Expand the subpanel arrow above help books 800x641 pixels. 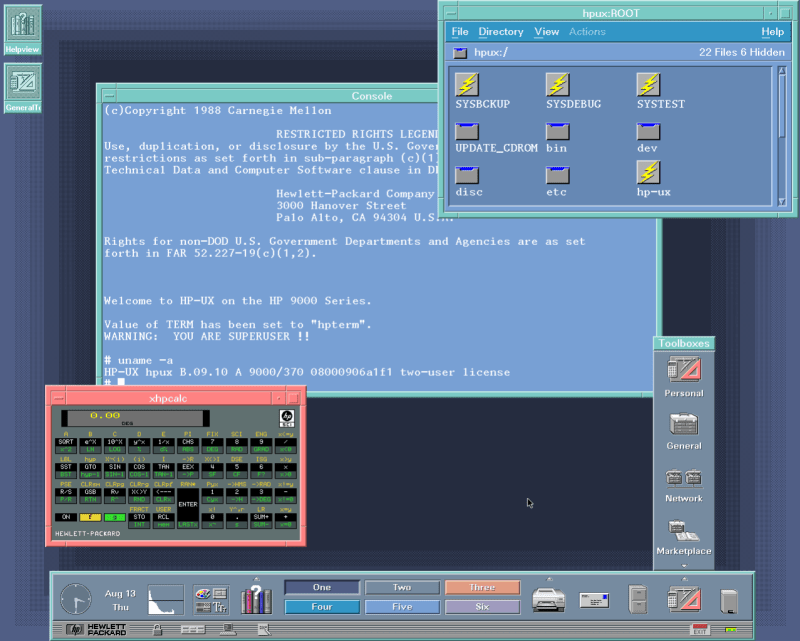[257, 577]
